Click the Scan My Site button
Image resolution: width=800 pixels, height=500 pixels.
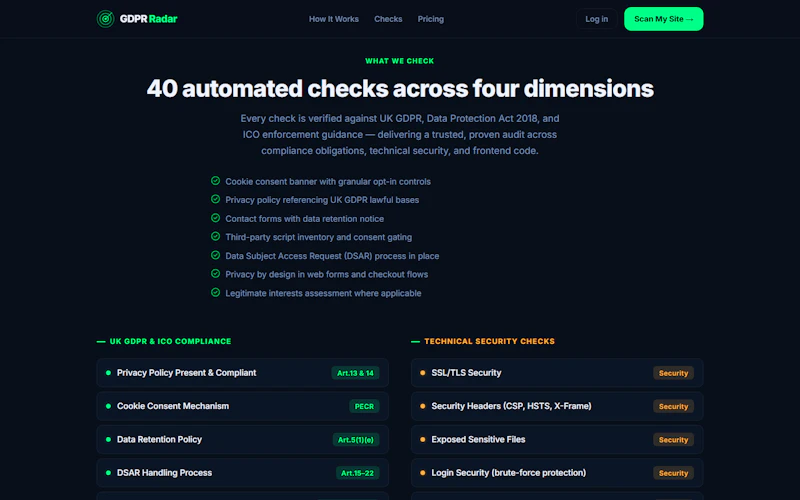point(663,19)
